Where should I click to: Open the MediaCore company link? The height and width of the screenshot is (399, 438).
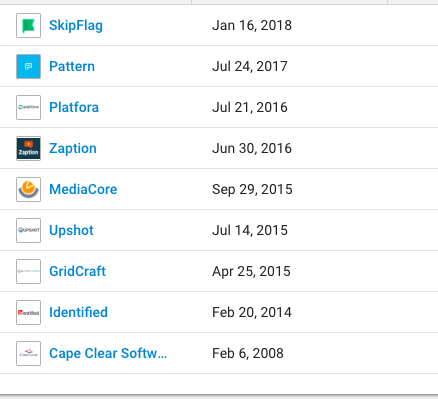[83, 189]
